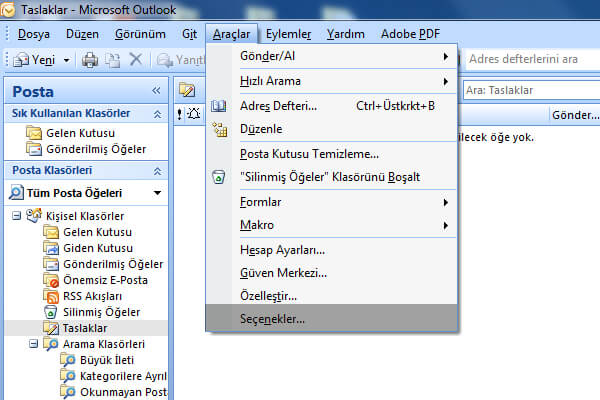Viewport: 600px width, 400px height.
Task: Click the Yeni new item button
Action: coord(34,60)
